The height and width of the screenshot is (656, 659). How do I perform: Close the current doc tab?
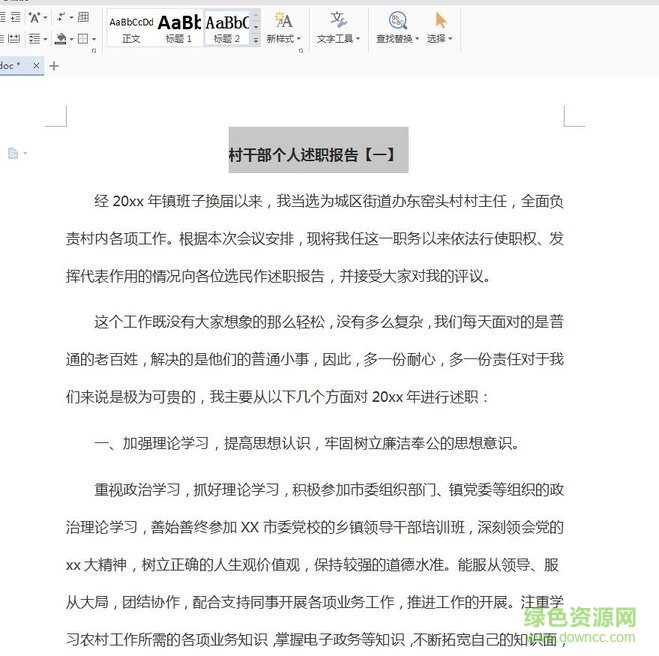37,66
